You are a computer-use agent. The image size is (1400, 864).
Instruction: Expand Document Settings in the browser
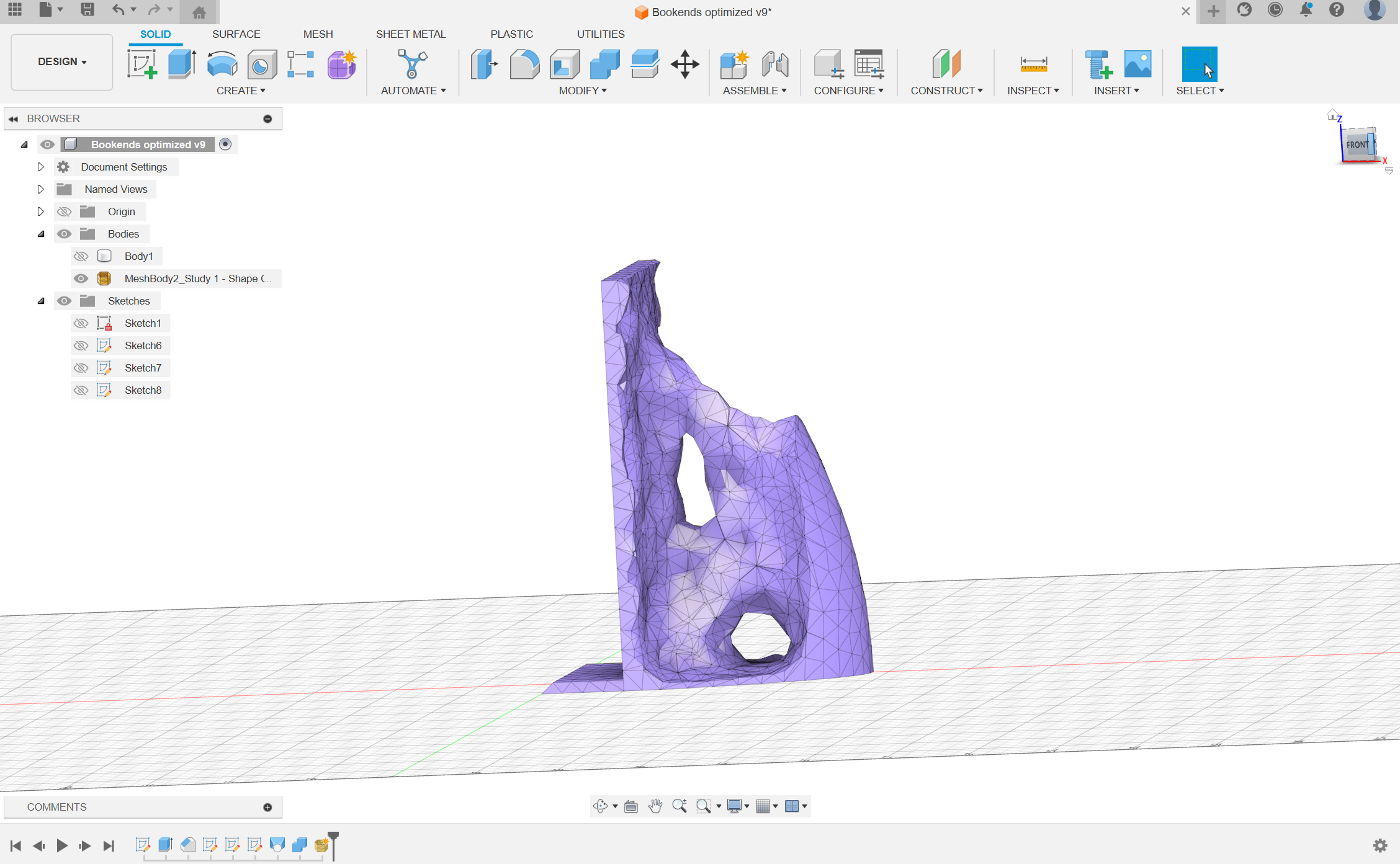tap(40, 167)
